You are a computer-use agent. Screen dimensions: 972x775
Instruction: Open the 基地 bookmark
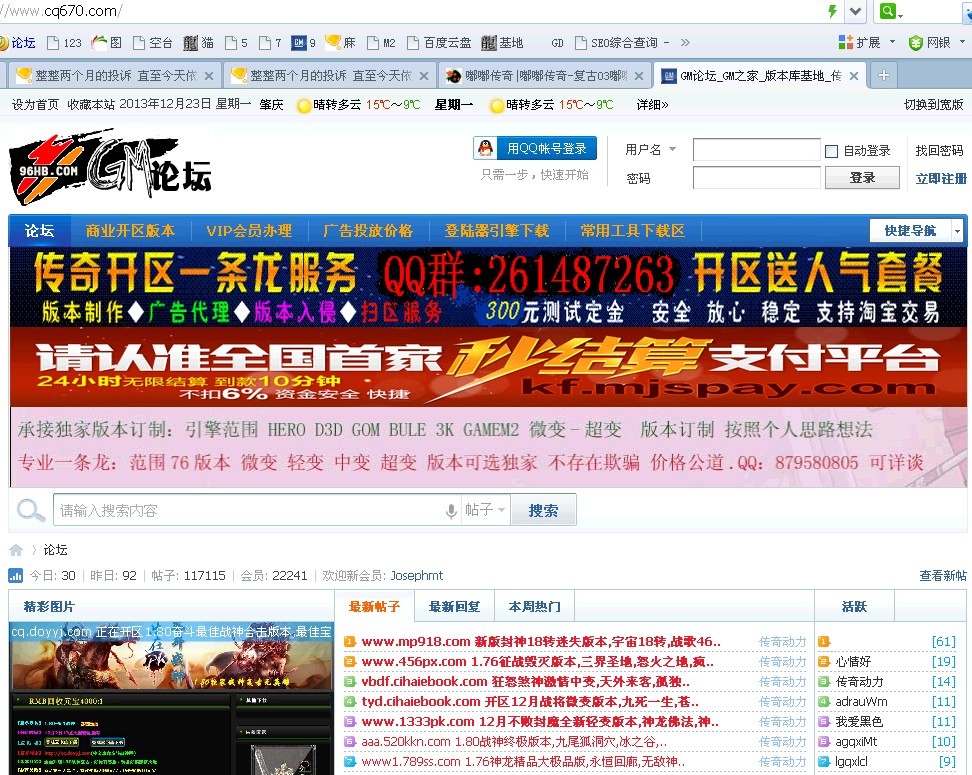point(503,43)
